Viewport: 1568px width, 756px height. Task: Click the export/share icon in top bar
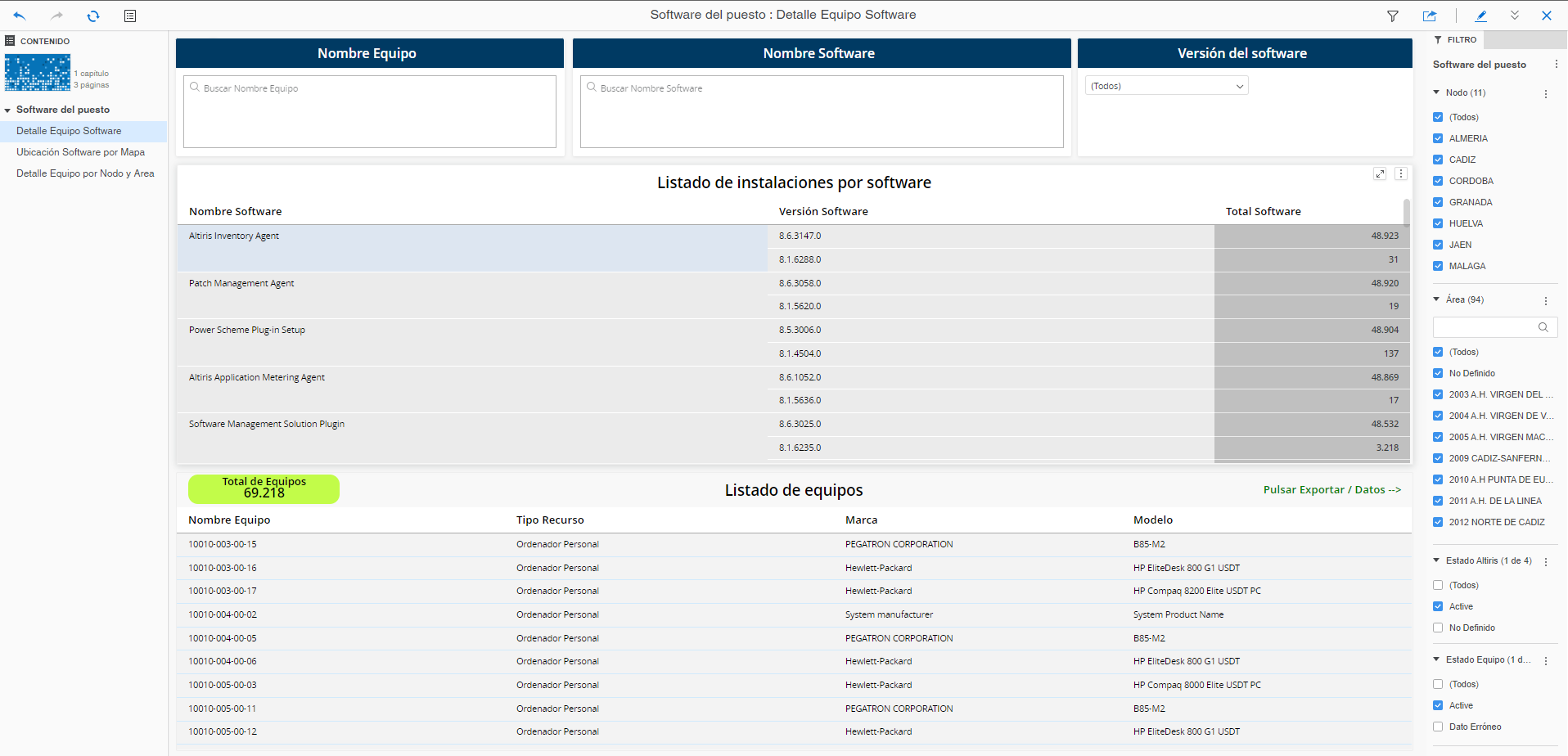pos(1430,16)
